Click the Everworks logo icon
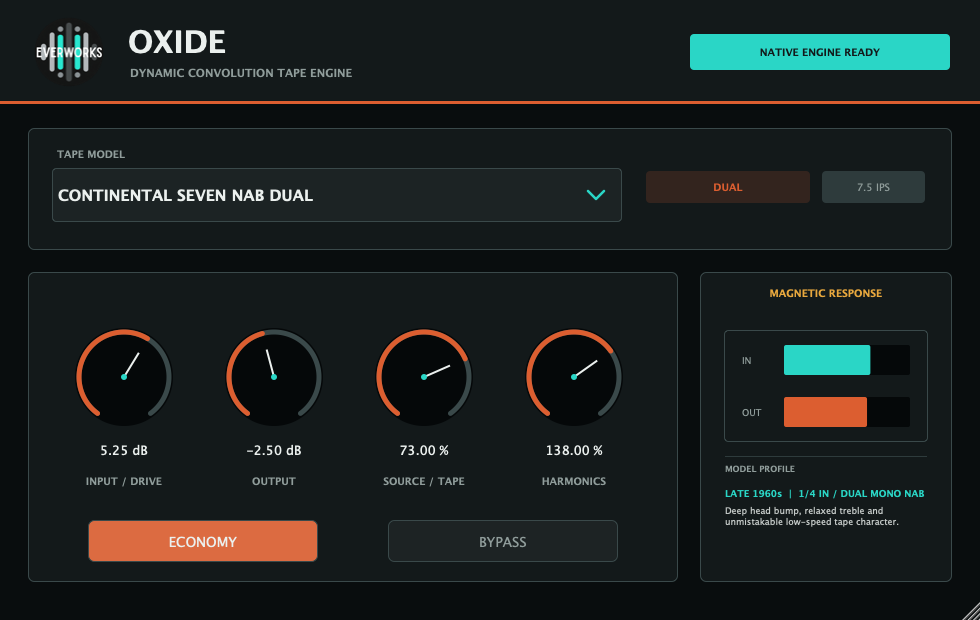 [x=69, y=52]
